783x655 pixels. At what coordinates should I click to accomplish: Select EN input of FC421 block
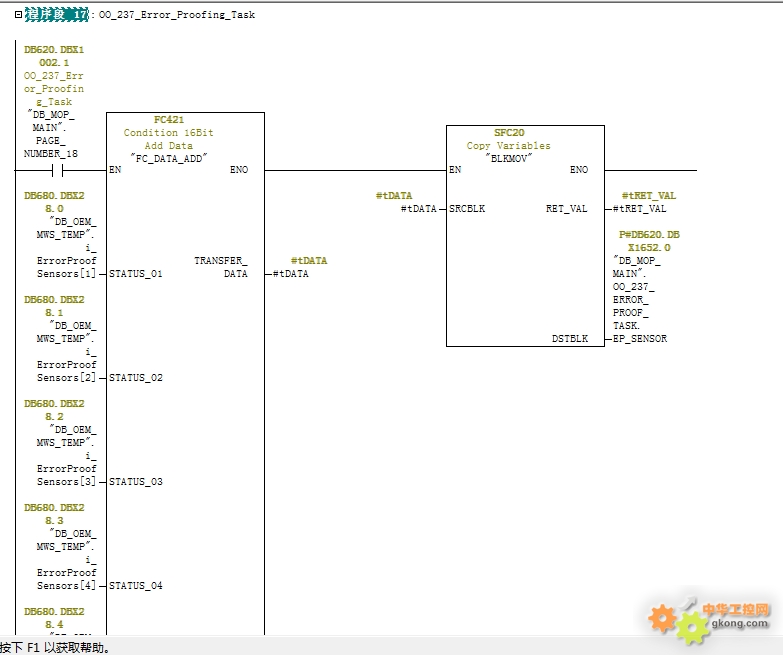[x=115, y=170]
